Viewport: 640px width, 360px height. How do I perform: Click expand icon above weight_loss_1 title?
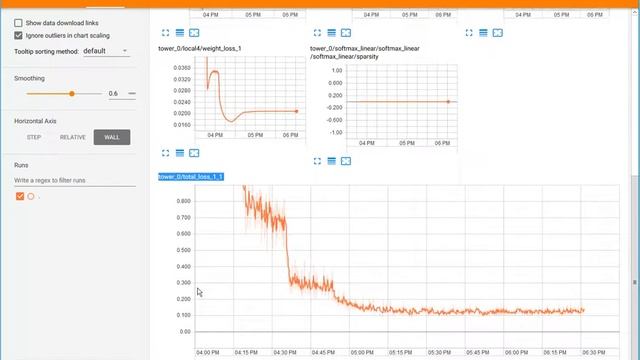[x=165, y=33]
